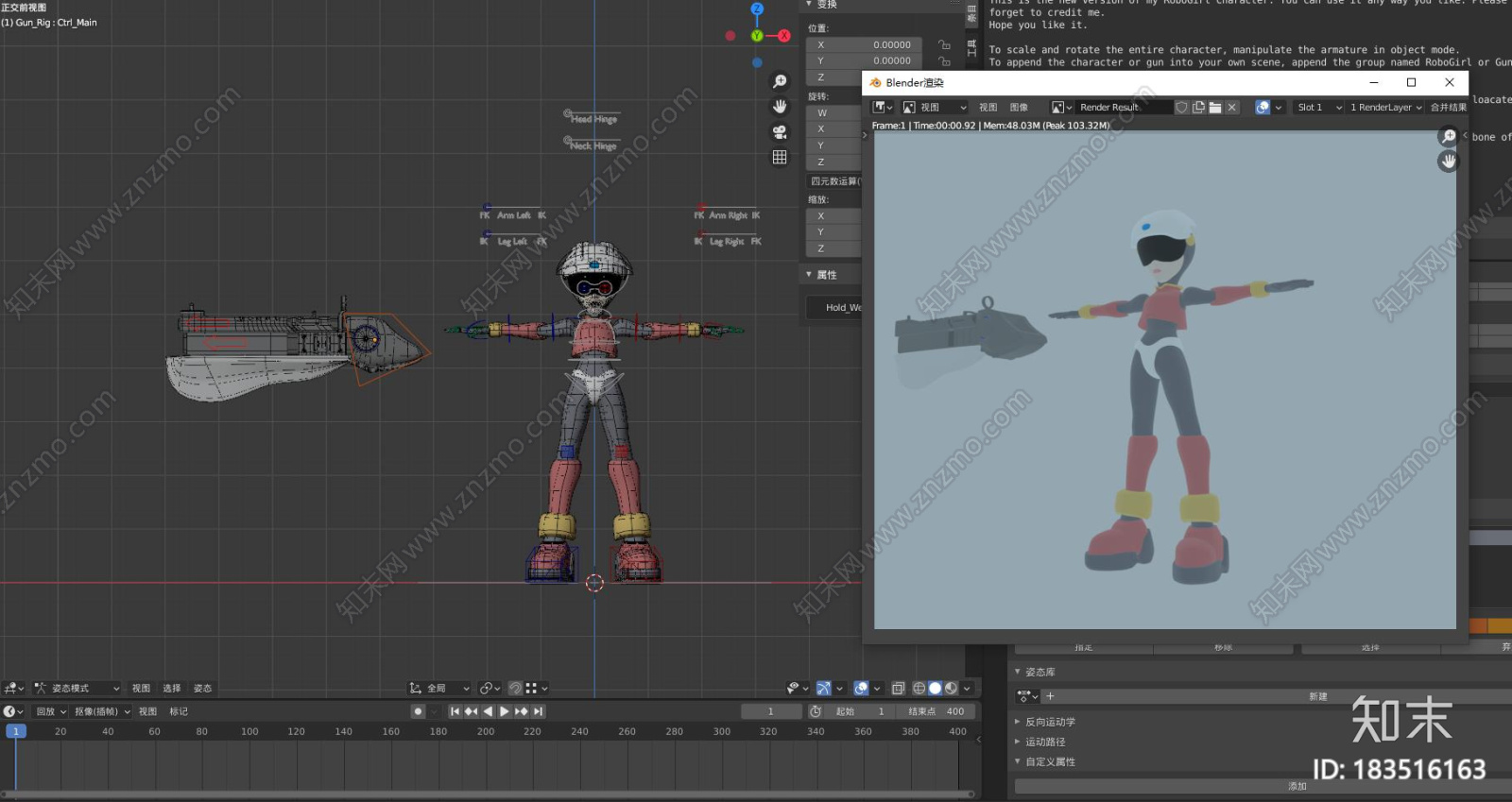Open the timeline 标记 menu

click(179, 711)
